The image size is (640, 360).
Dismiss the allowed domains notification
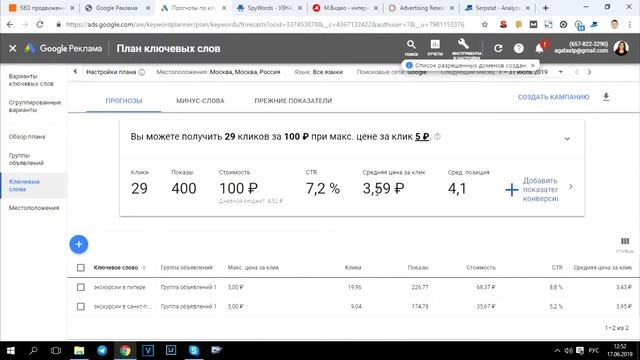tap(532, 65)
